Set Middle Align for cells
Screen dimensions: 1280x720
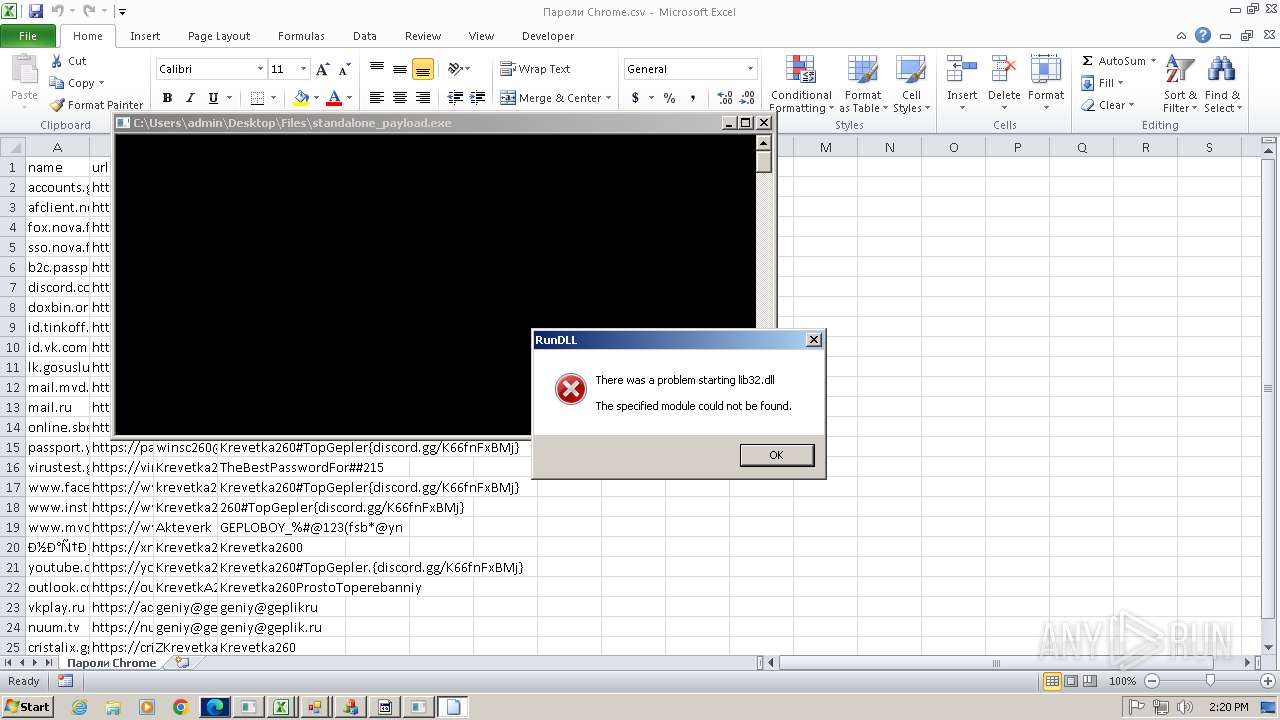(x=400, y=69)
